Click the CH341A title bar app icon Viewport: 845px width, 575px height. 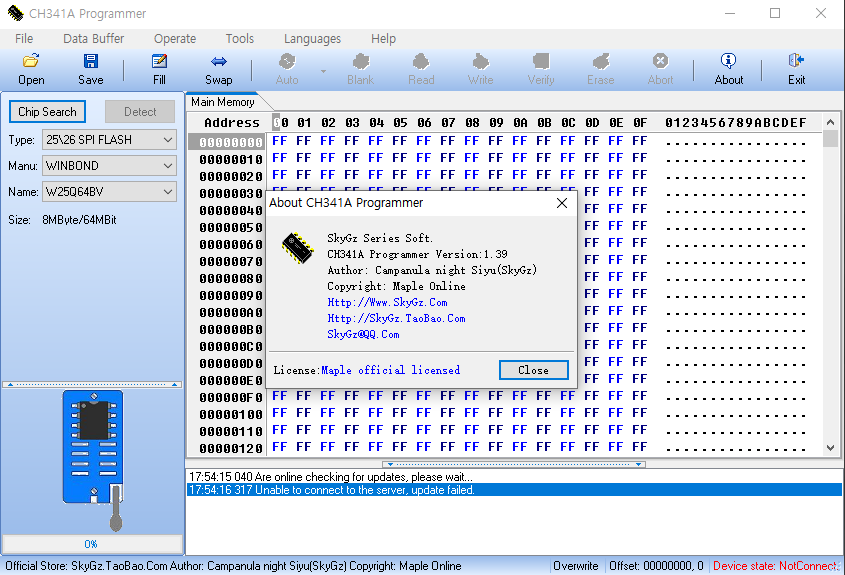pyautogui.click(x=15, y=13)
